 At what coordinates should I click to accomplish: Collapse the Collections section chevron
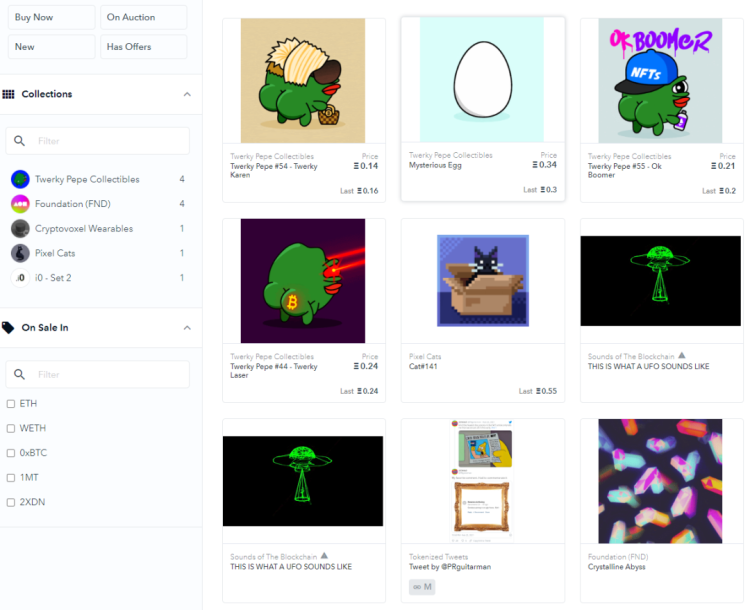[187, 94]
